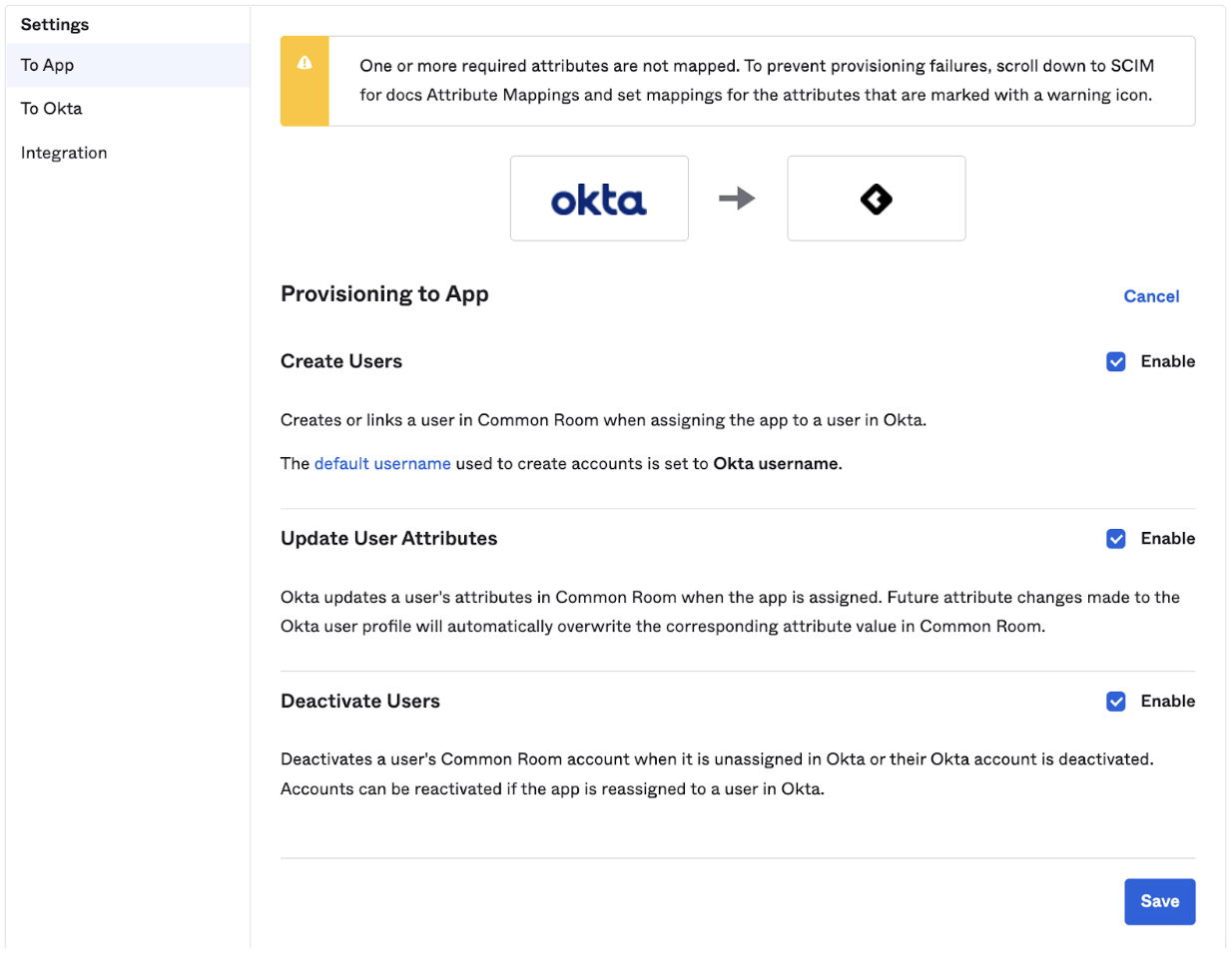Save the provisioning settings
Screen dimensions: 1232x976
point(1159,901)
